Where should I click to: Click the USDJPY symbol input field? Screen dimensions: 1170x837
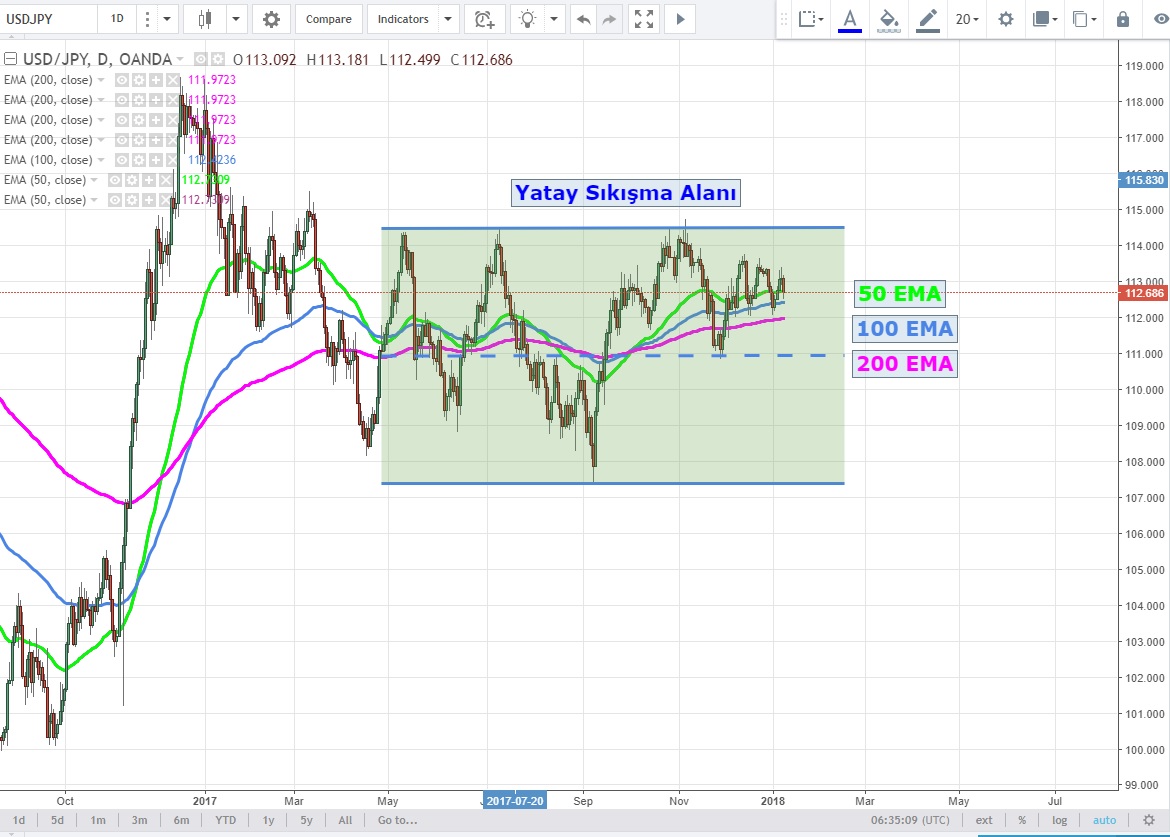coord(48,19)
